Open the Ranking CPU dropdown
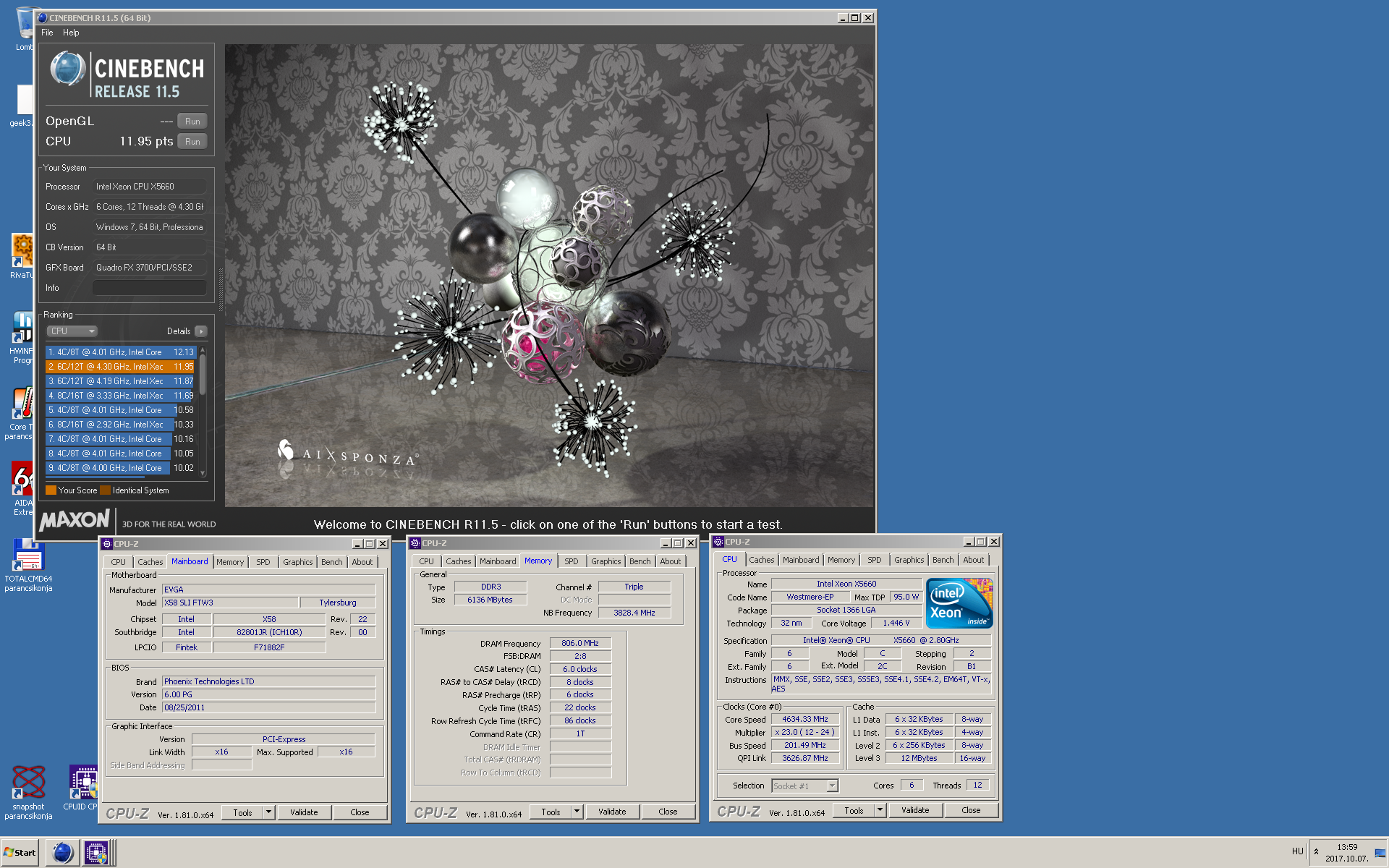 point(72,331)
